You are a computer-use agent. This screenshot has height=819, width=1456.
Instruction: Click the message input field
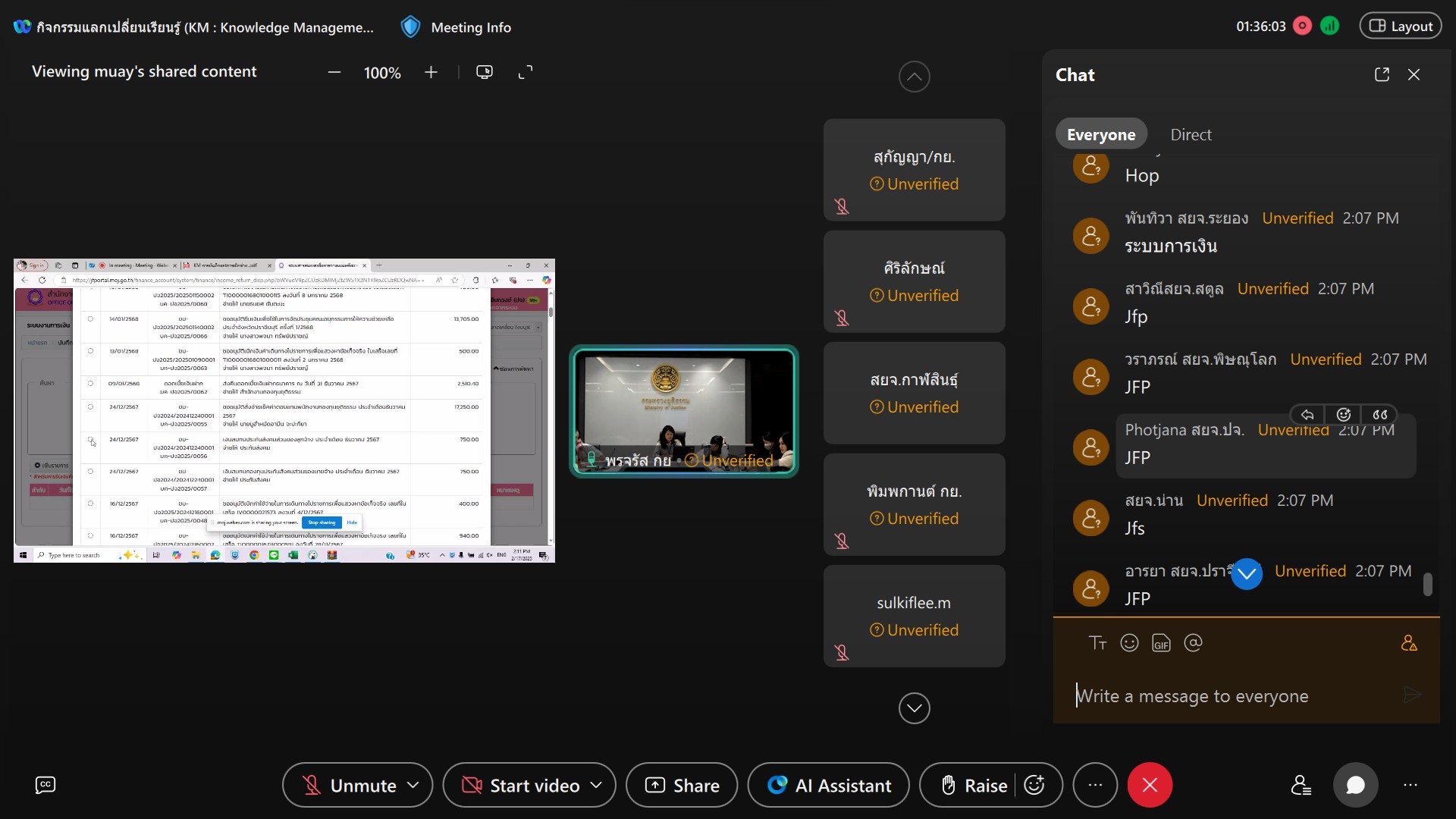coord(1228,695)
